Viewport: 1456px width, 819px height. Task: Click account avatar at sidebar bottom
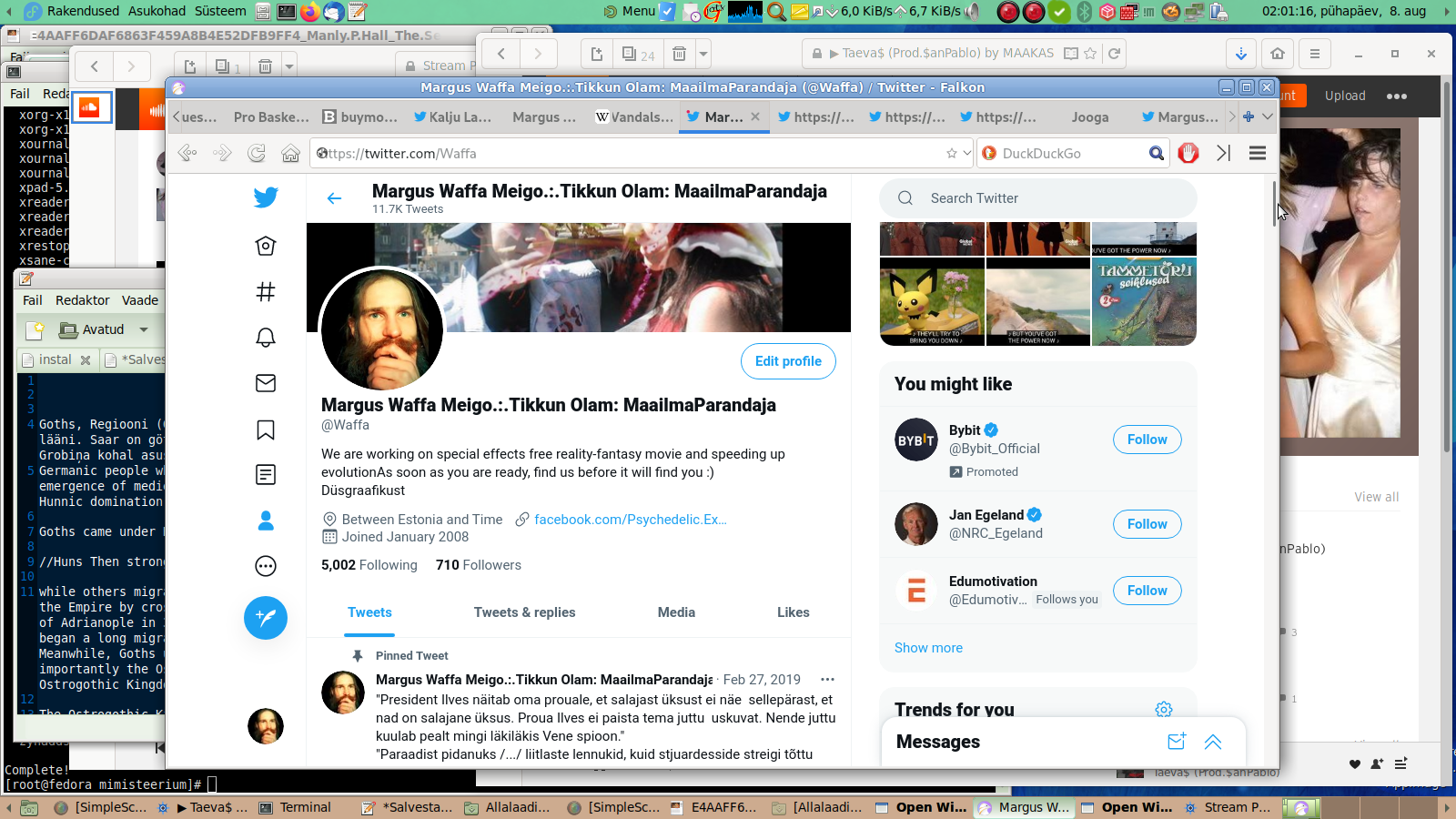266,726
